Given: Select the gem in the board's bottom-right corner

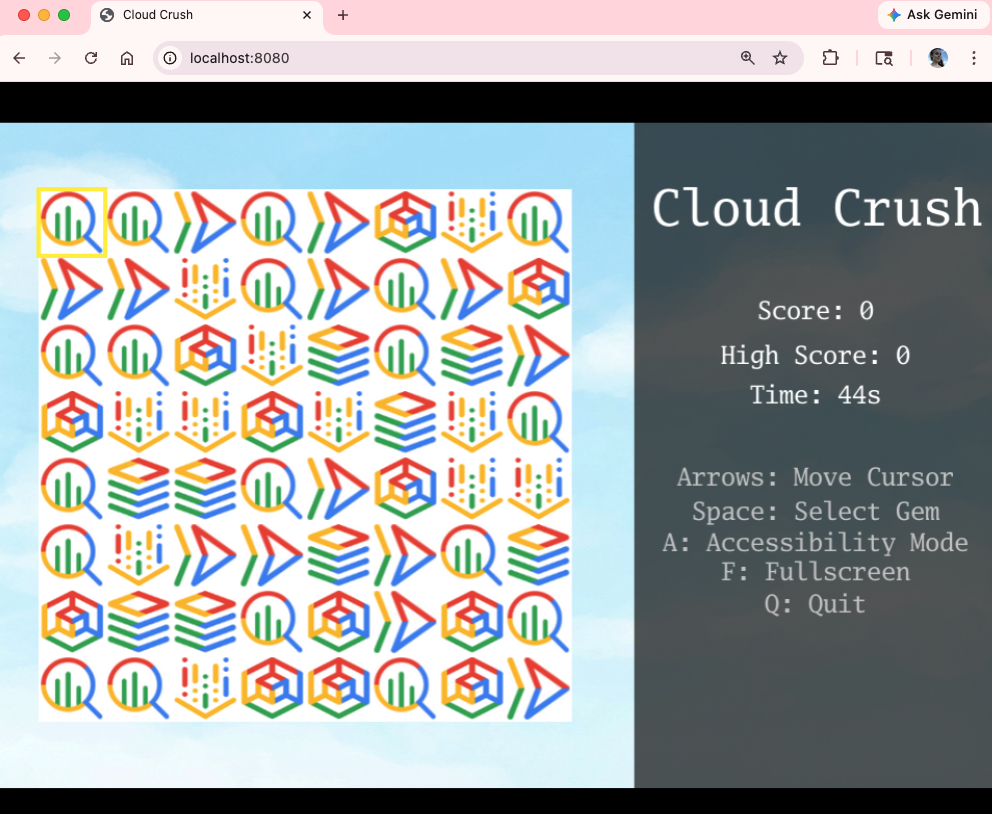Looking at the screenshot, I should pyautogui.click(x=538, y=688).
